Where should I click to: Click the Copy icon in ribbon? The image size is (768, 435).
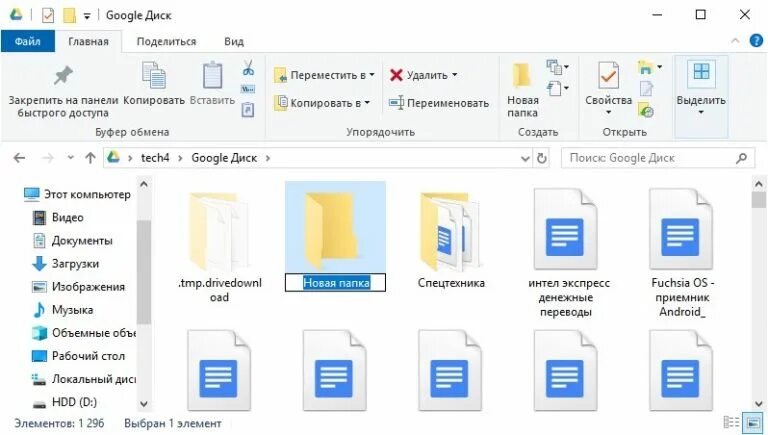154,75
